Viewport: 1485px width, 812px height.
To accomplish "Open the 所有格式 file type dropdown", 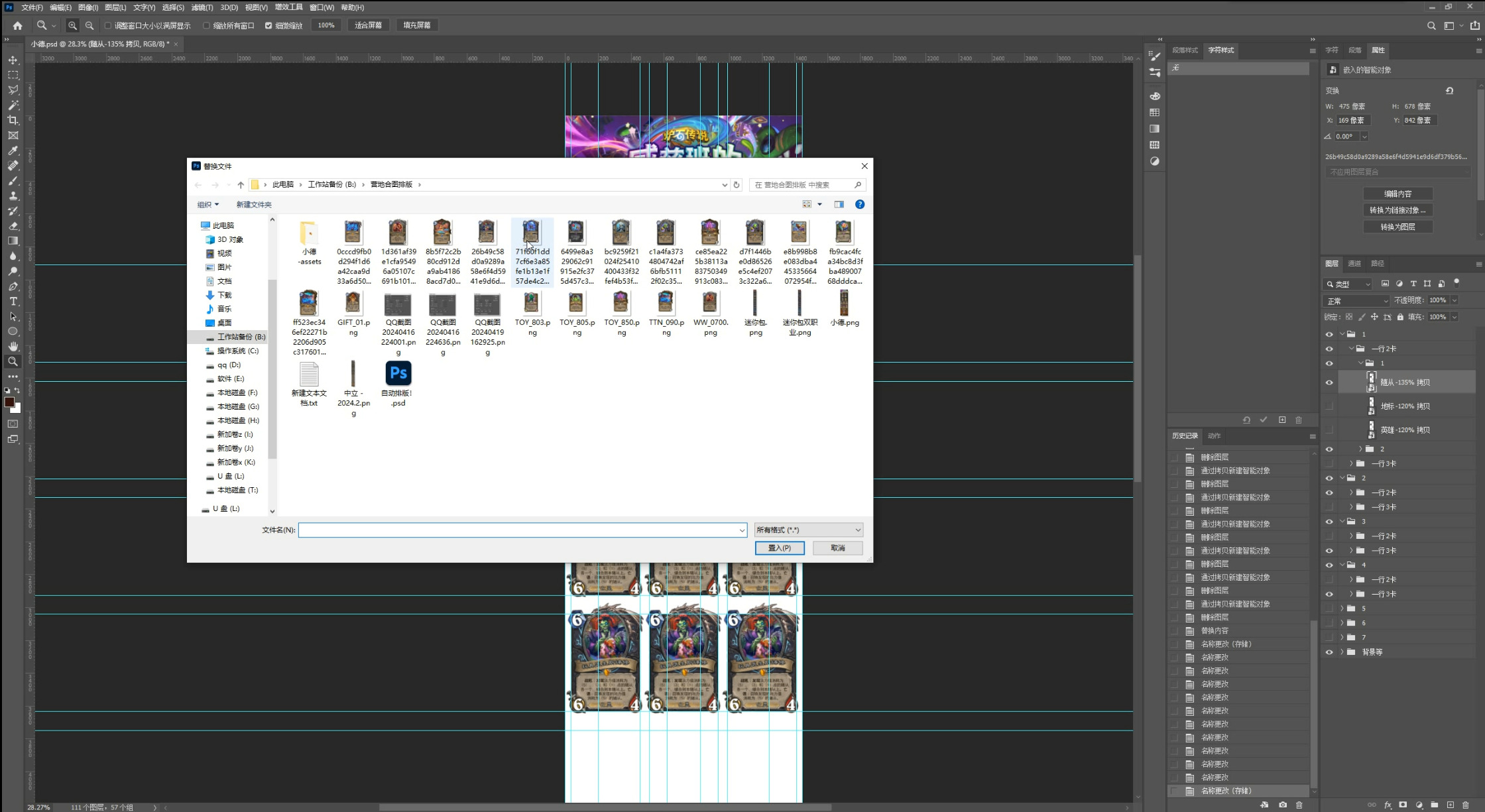I will (x=808, y=530).
